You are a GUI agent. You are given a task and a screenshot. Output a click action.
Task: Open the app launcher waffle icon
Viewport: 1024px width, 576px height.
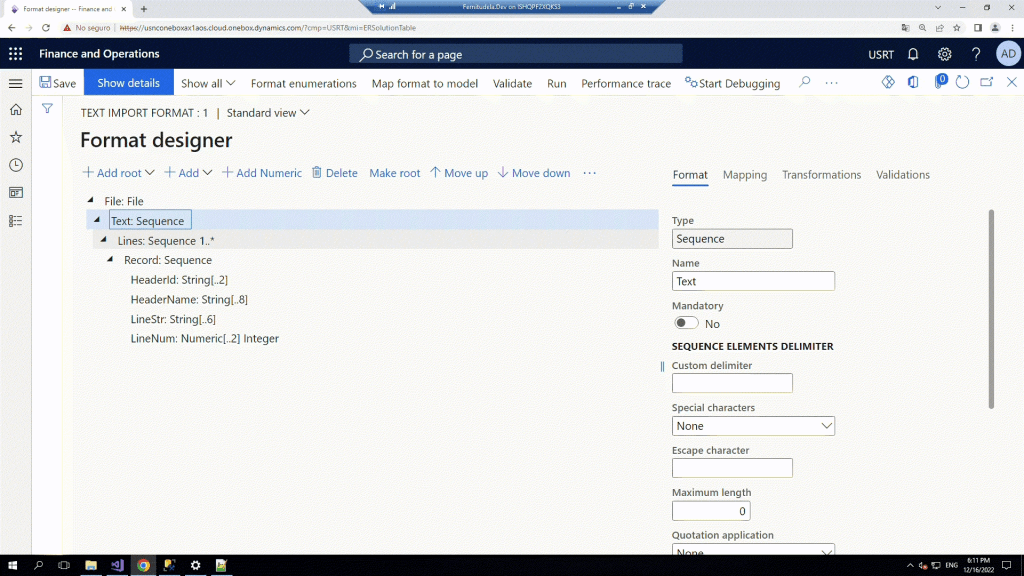[15, 54]
